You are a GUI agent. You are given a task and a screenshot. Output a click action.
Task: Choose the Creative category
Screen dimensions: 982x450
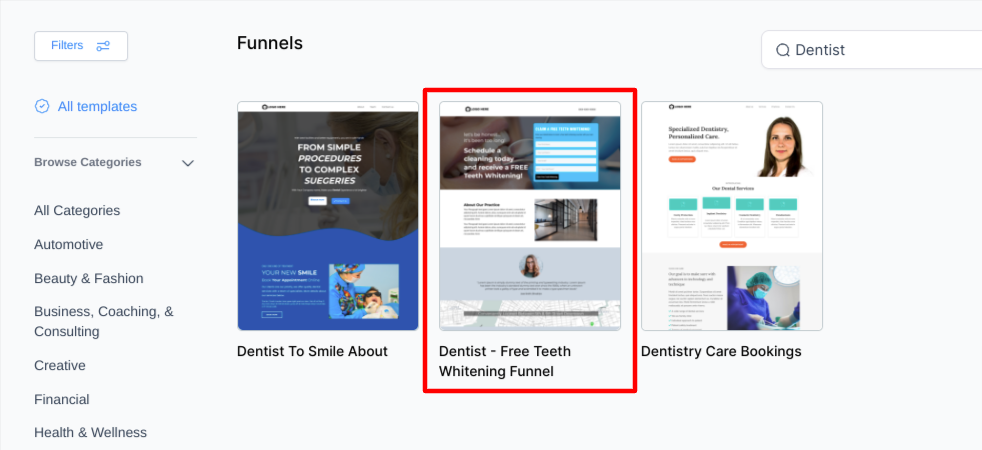pos(60,365)
